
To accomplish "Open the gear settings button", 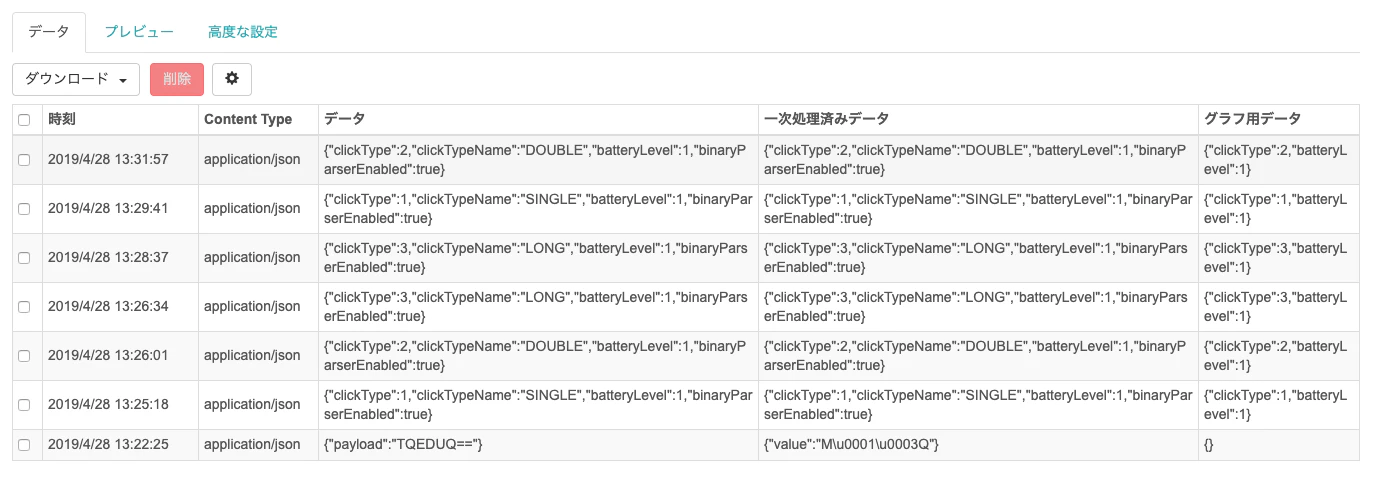I will point(232,79).
